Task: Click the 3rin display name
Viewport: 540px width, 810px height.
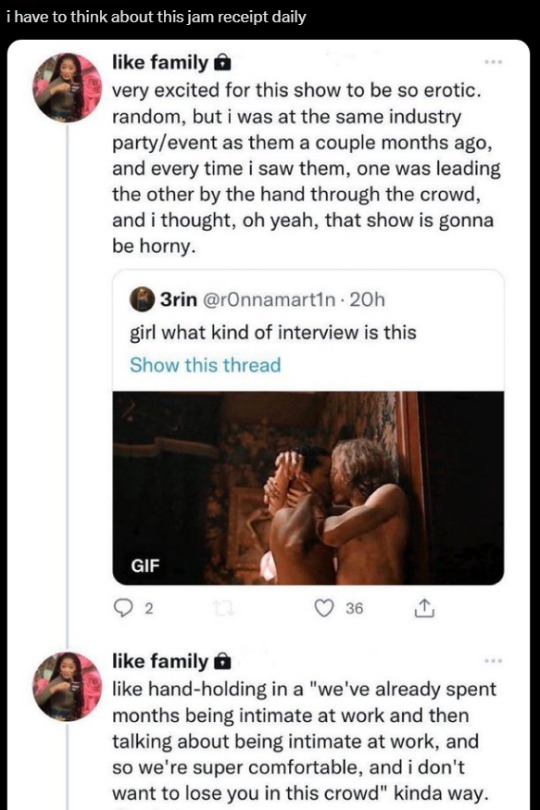Action: pyautogui.click(x=178, y=300)
